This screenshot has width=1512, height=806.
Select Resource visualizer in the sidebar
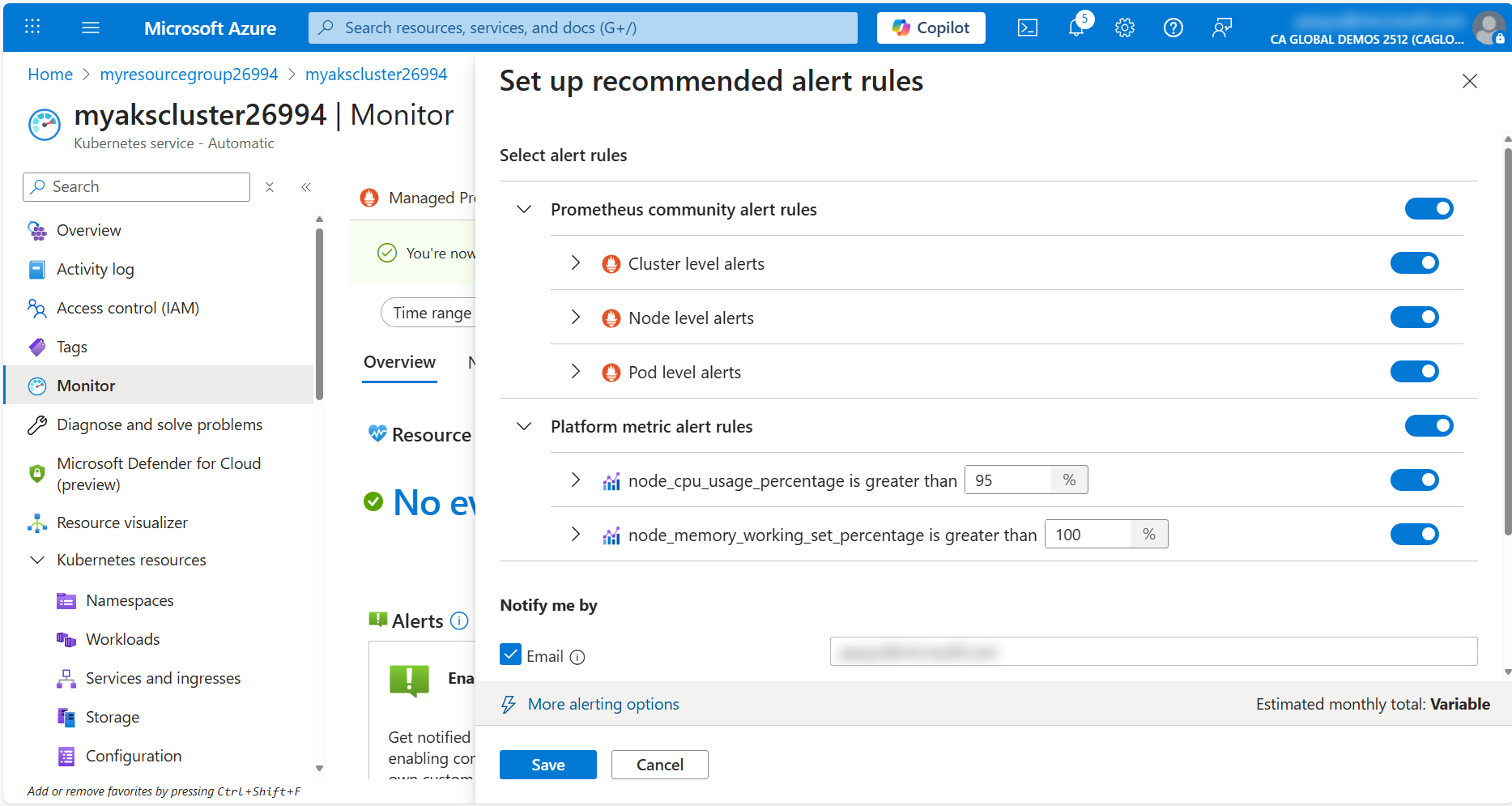pos(121,522)
